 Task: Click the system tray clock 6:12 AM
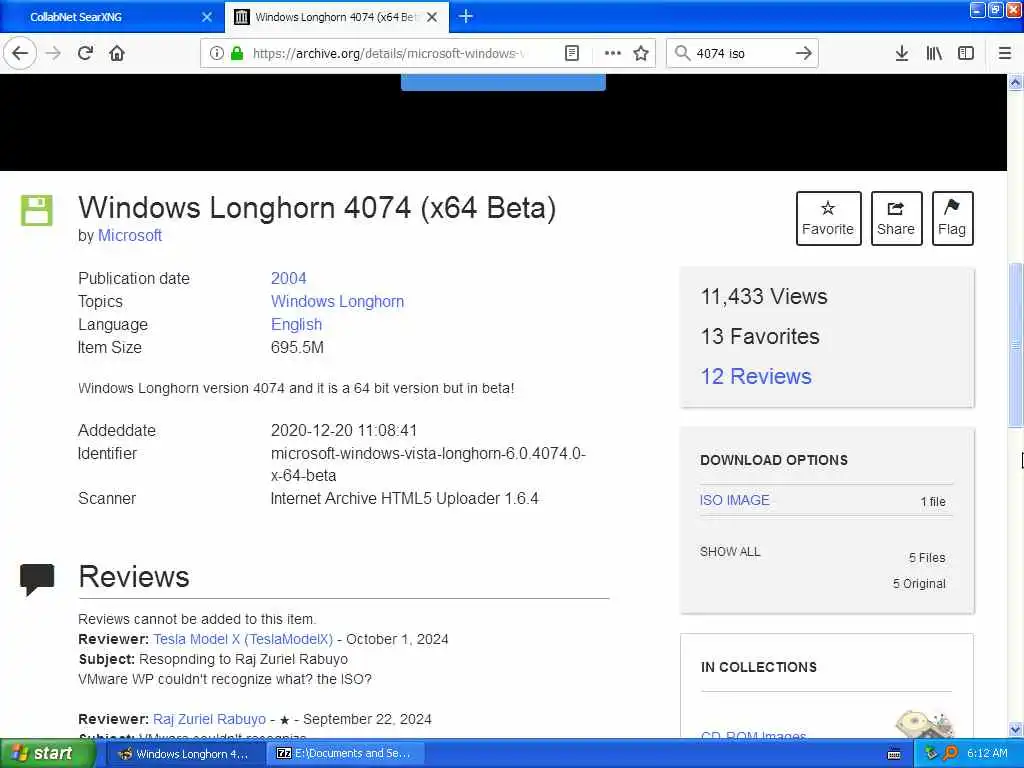click(x=987, y=754)
